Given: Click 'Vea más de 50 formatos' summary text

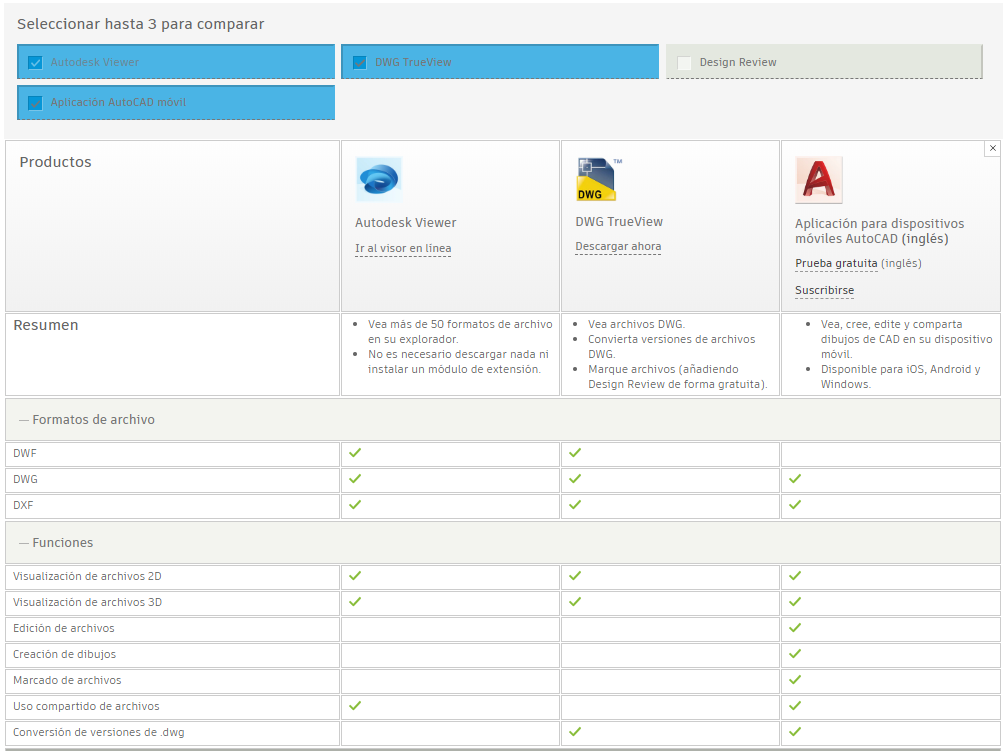Looking at the screenshot, I should pos(460,332).
